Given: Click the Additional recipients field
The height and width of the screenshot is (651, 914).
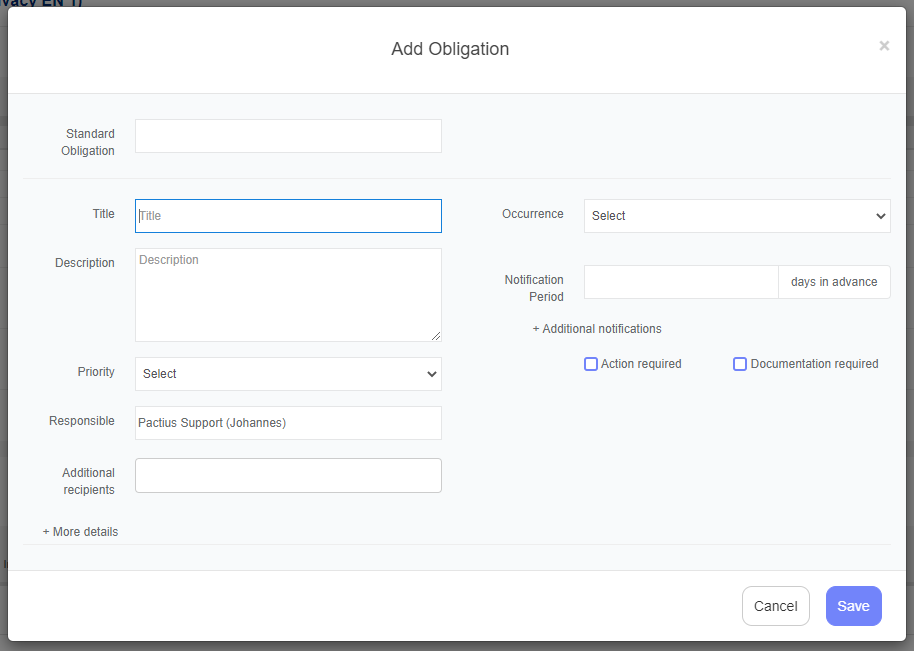Looking at the screenshot, I should click(x=288, y=476).
